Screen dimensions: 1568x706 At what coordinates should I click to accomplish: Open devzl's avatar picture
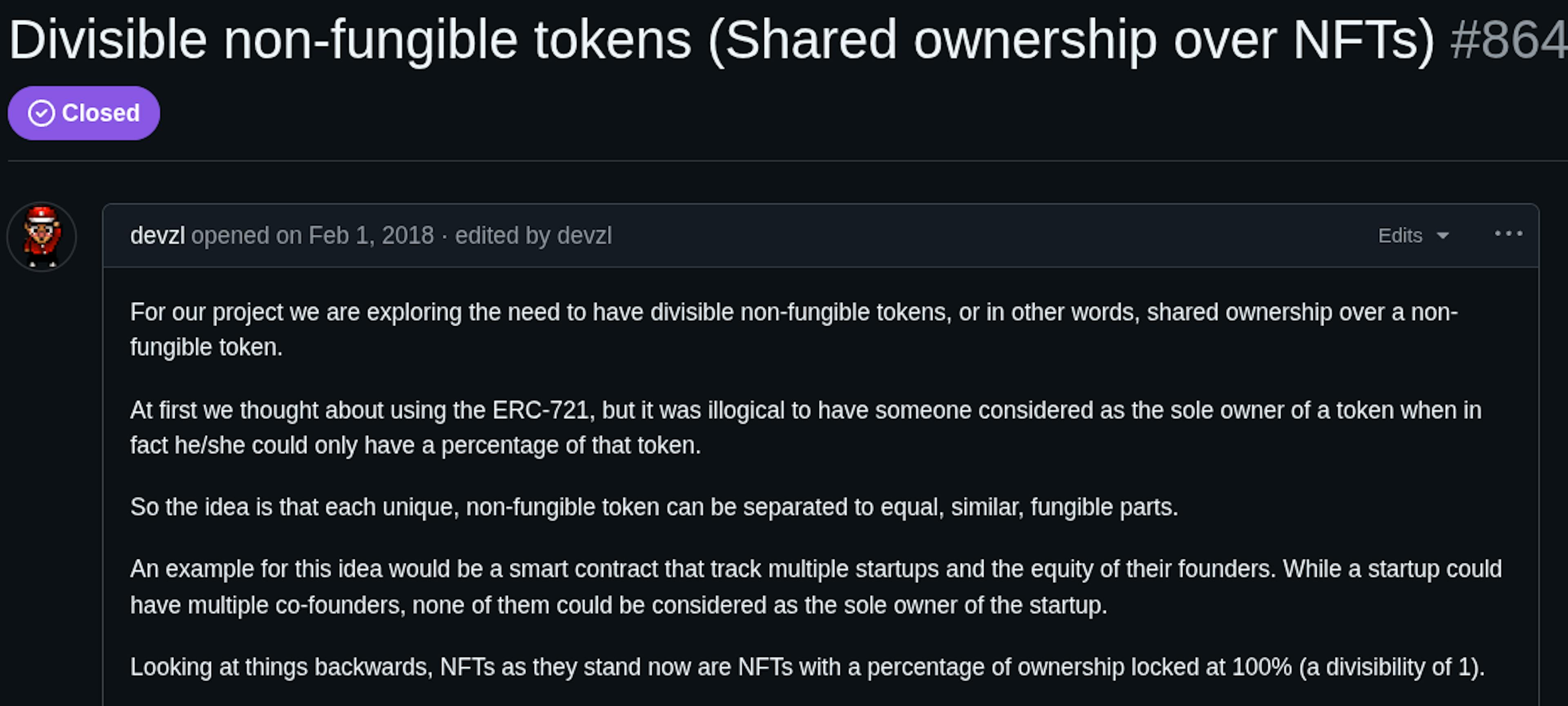(41, 237)
